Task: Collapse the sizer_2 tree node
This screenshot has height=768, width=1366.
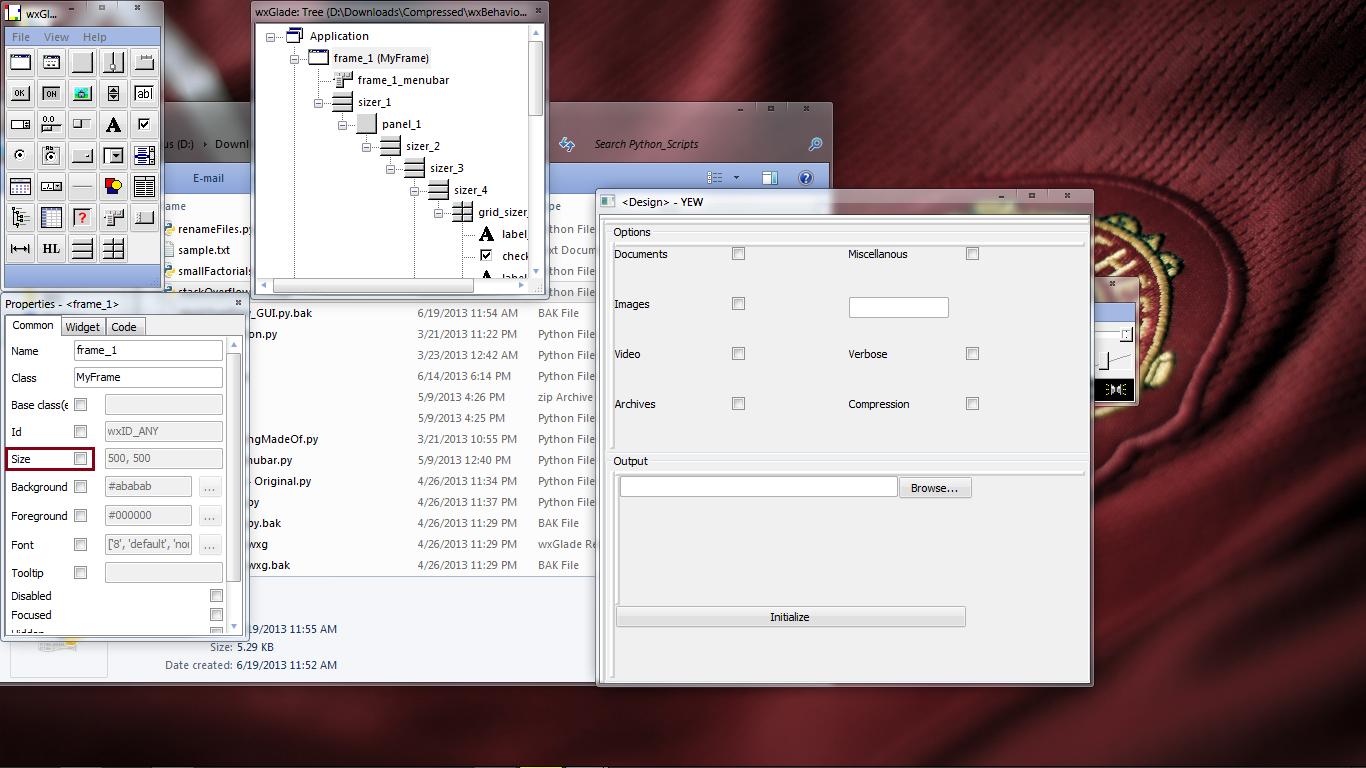Action: [366, 147]
